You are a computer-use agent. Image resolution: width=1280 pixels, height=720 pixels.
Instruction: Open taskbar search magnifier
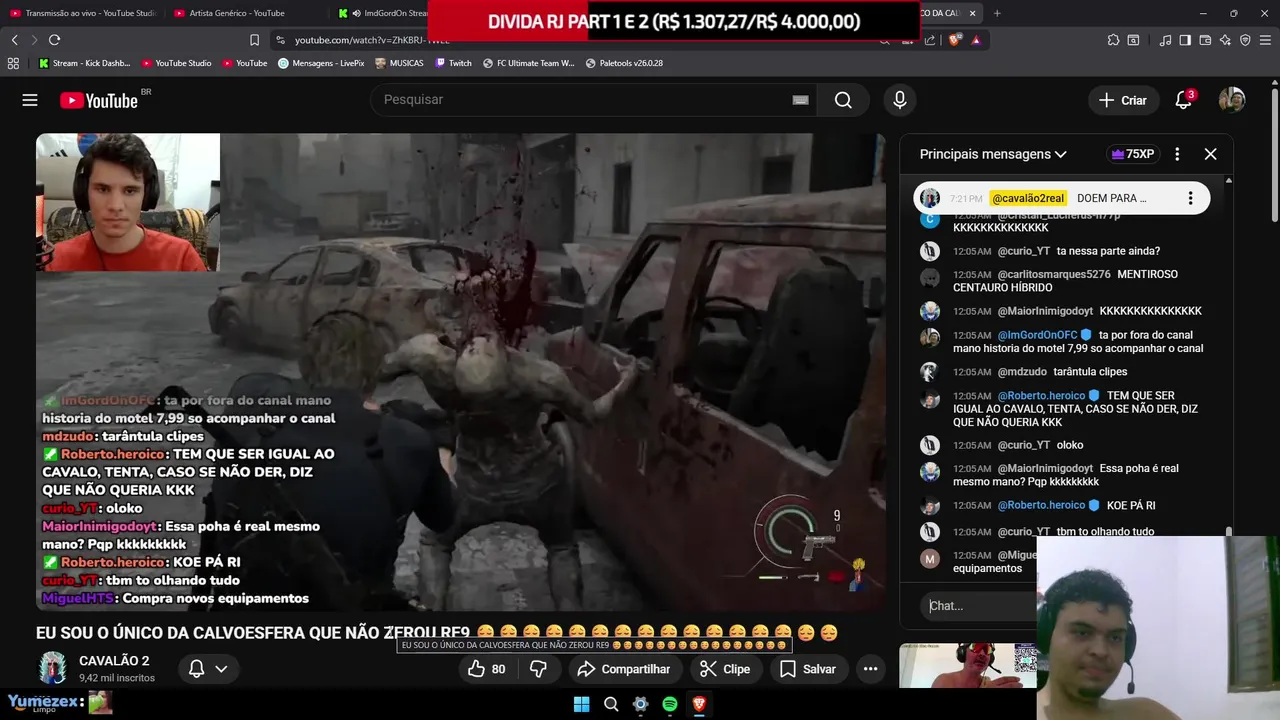(611, 704)
